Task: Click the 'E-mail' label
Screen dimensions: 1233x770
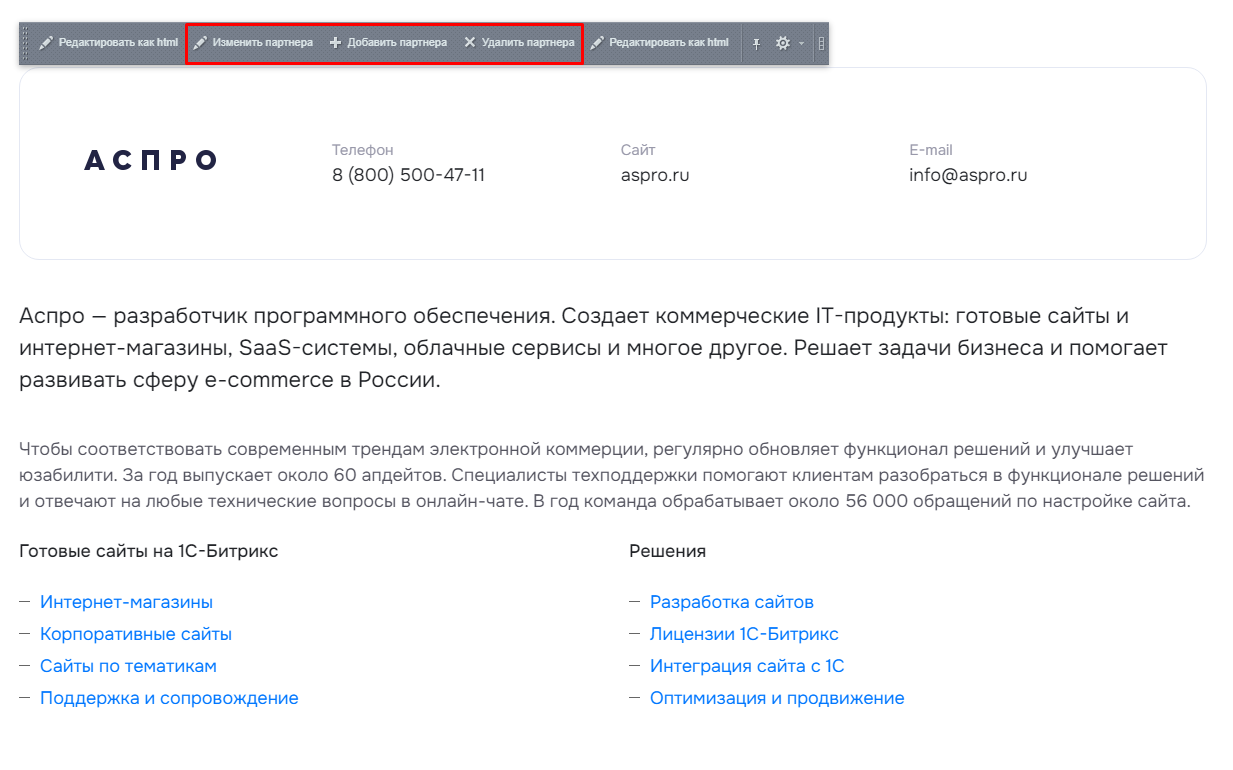Action: tap(931, 150)
